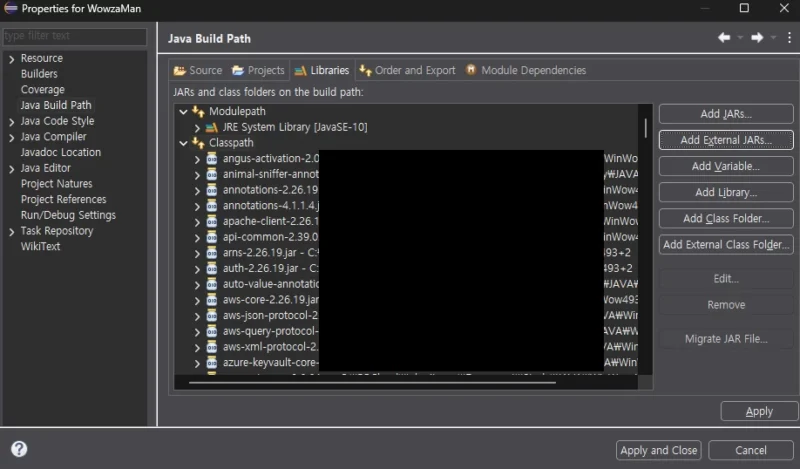800x469 pixels.
Task: Click the vertical scrollbar of the jar list
Action: click(x=645, y=128)
